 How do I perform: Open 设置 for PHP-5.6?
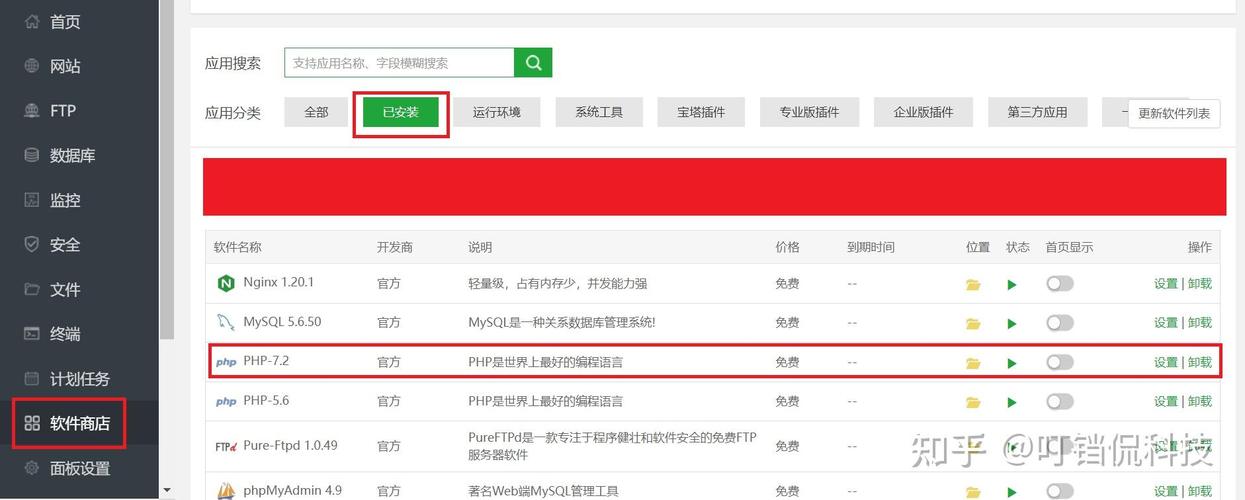(1166, 402)
